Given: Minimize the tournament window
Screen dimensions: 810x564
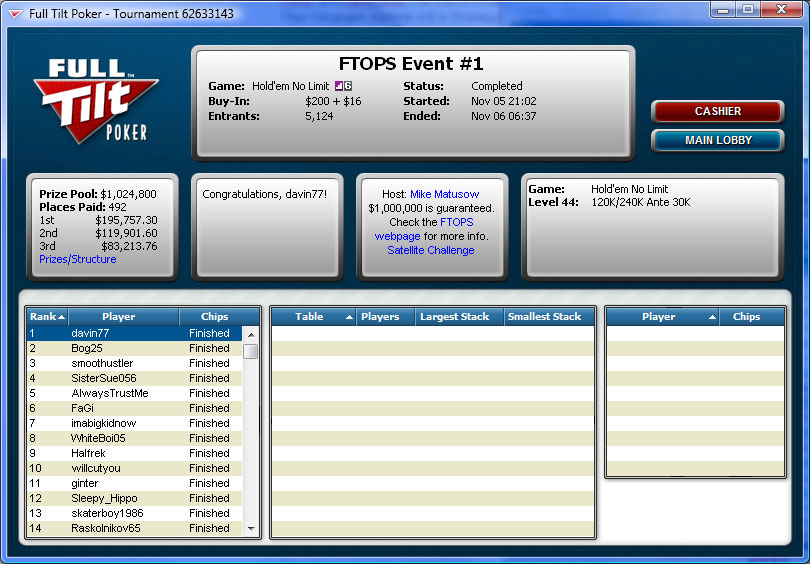Looking at the screenshot, I should coord(723,9).
